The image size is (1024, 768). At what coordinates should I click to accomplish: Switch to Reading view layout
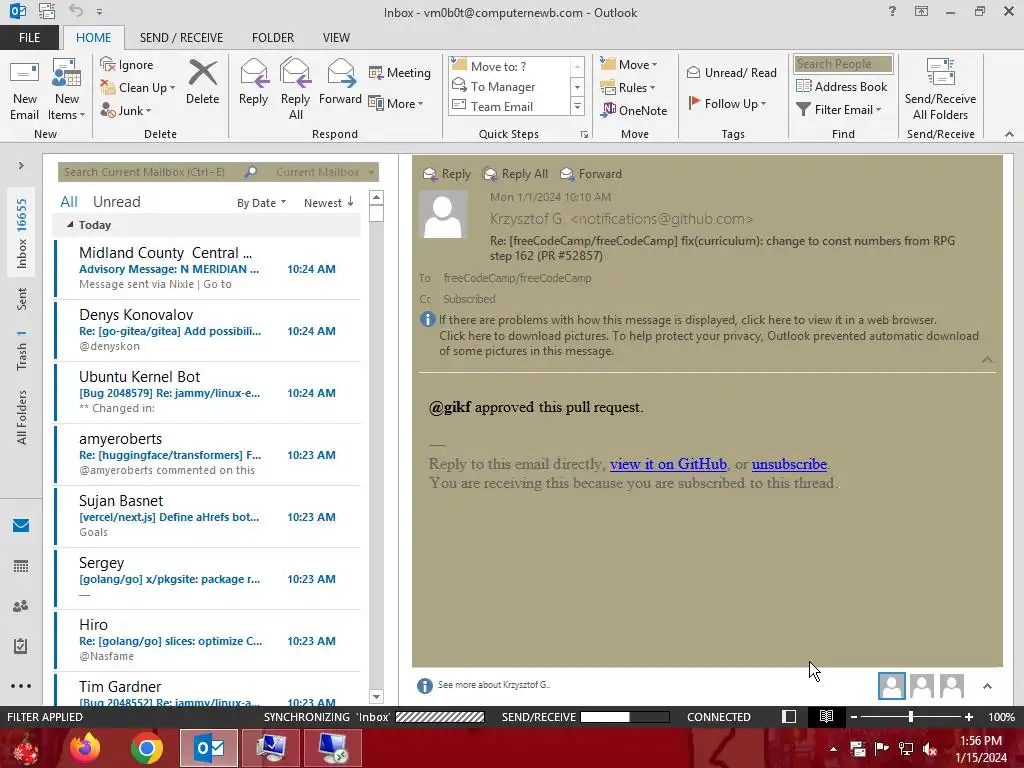(826, 716)
